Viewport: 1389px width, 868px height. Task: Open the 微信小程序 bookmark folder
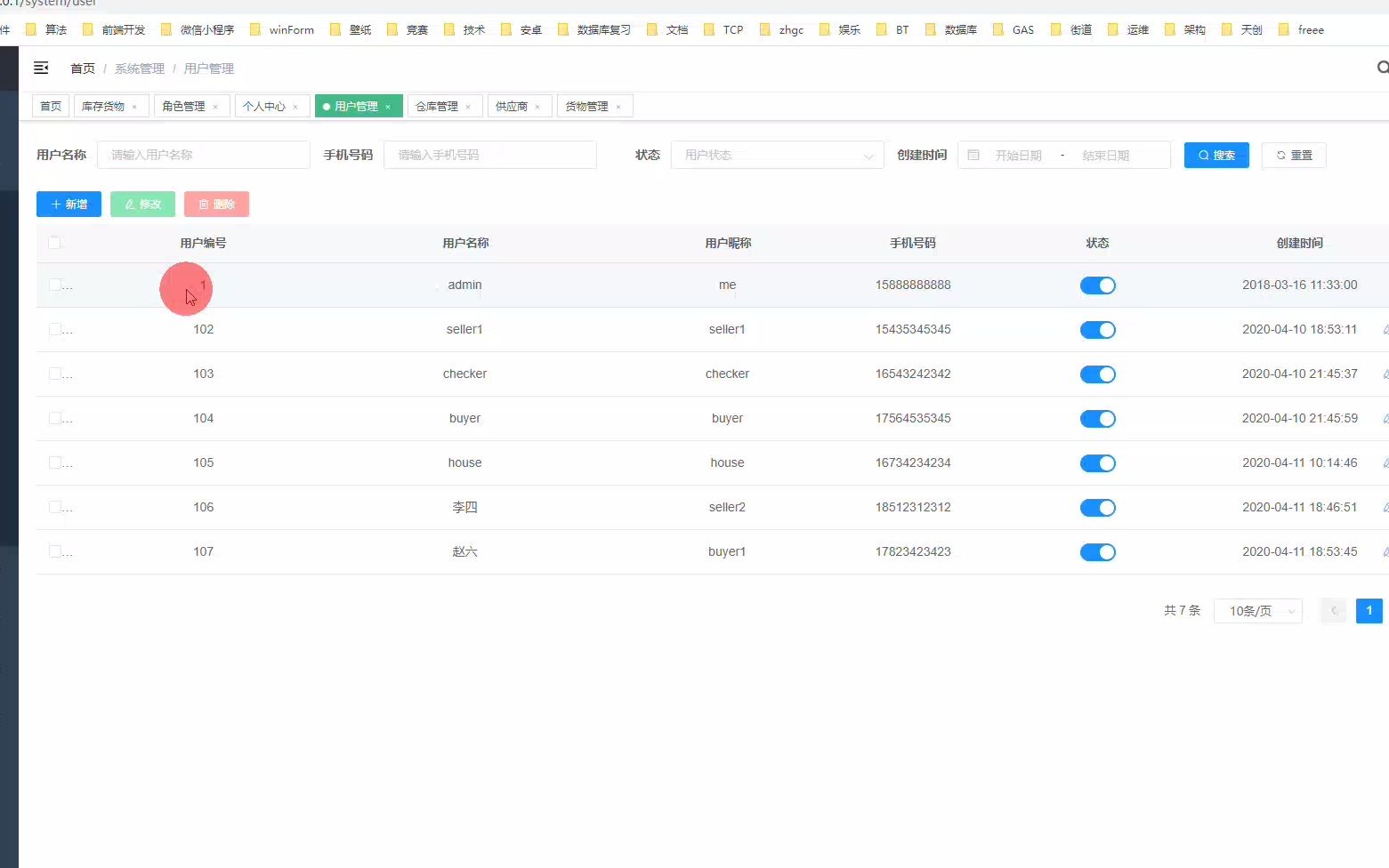click(x=197, y=29)
